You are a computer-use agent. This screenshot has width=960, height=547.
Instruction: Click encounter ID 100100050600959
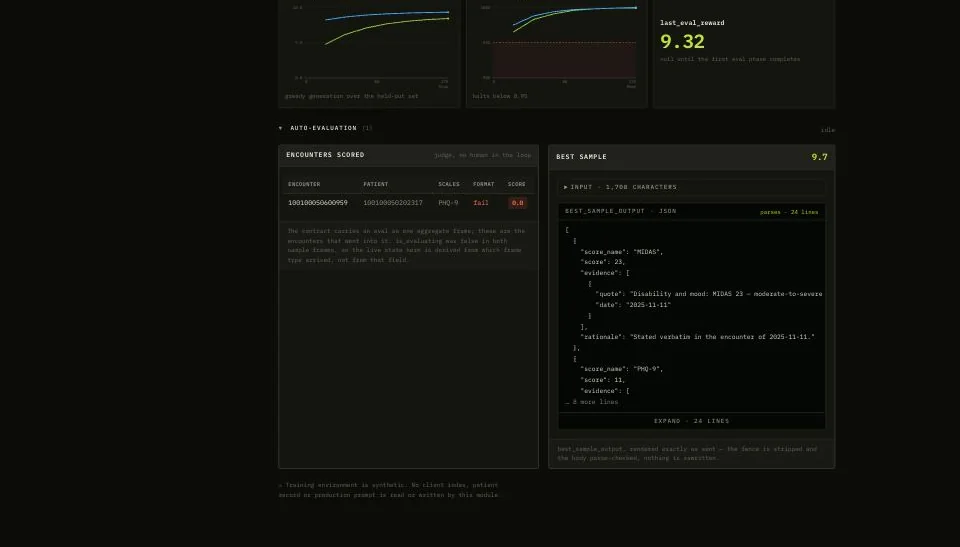318,203
